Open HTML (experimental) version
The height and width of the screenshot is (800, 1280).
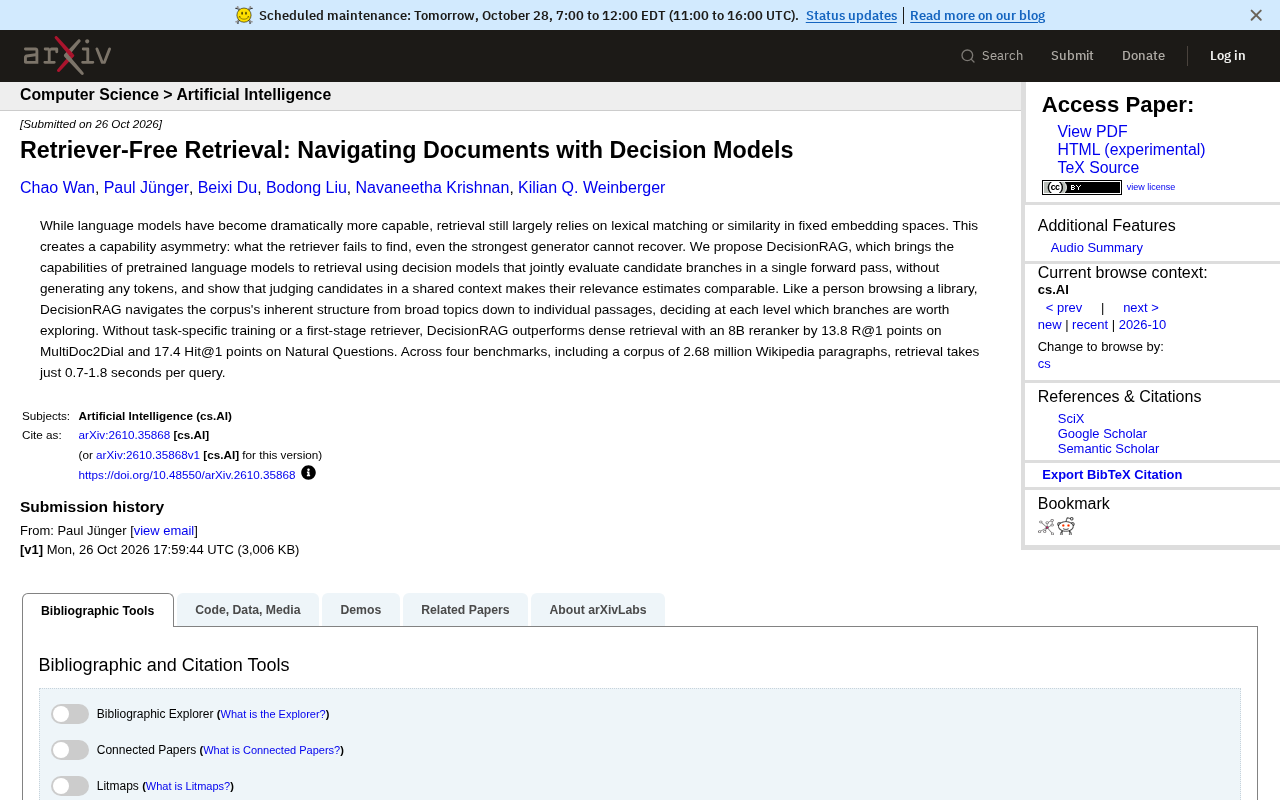pos(1131,150)
